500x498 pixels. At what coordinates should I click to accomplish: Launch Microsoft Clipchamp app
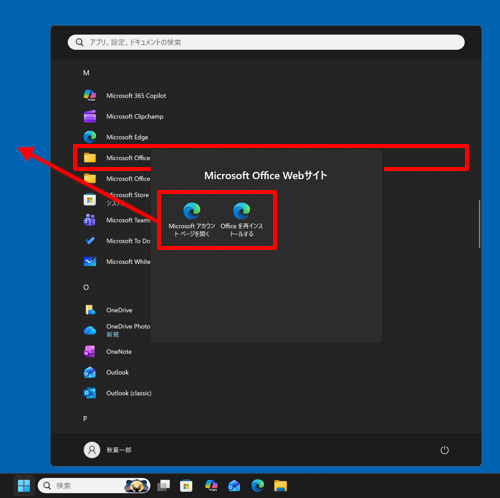(x=124, y=116)
